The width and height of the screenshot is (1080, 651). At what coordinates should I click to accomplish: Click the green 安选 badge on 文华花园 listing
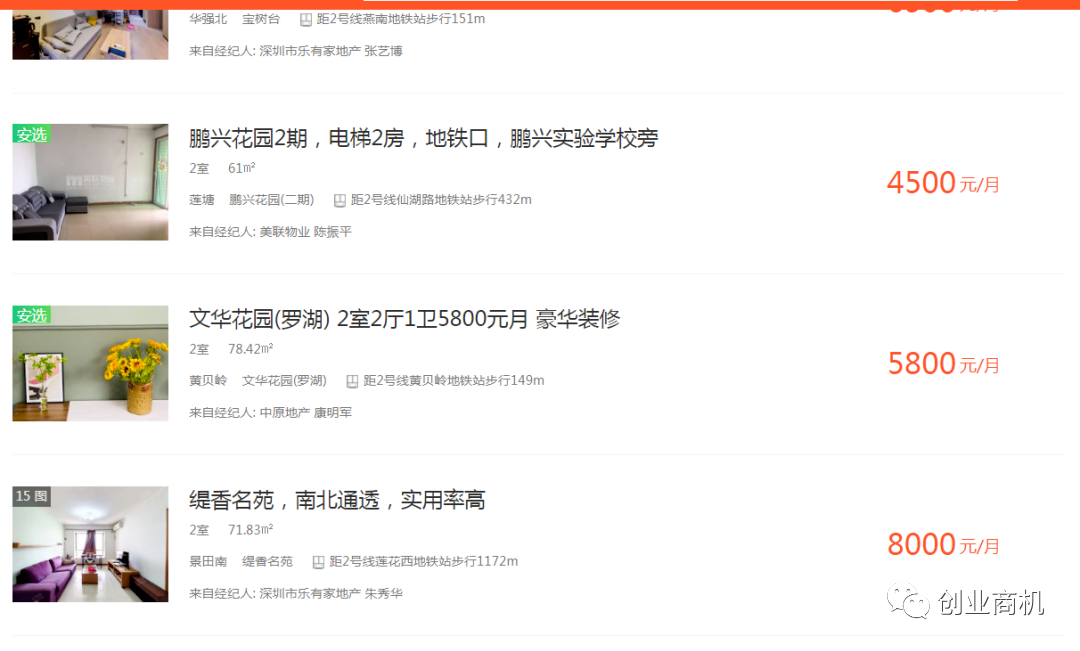(32, 315)
